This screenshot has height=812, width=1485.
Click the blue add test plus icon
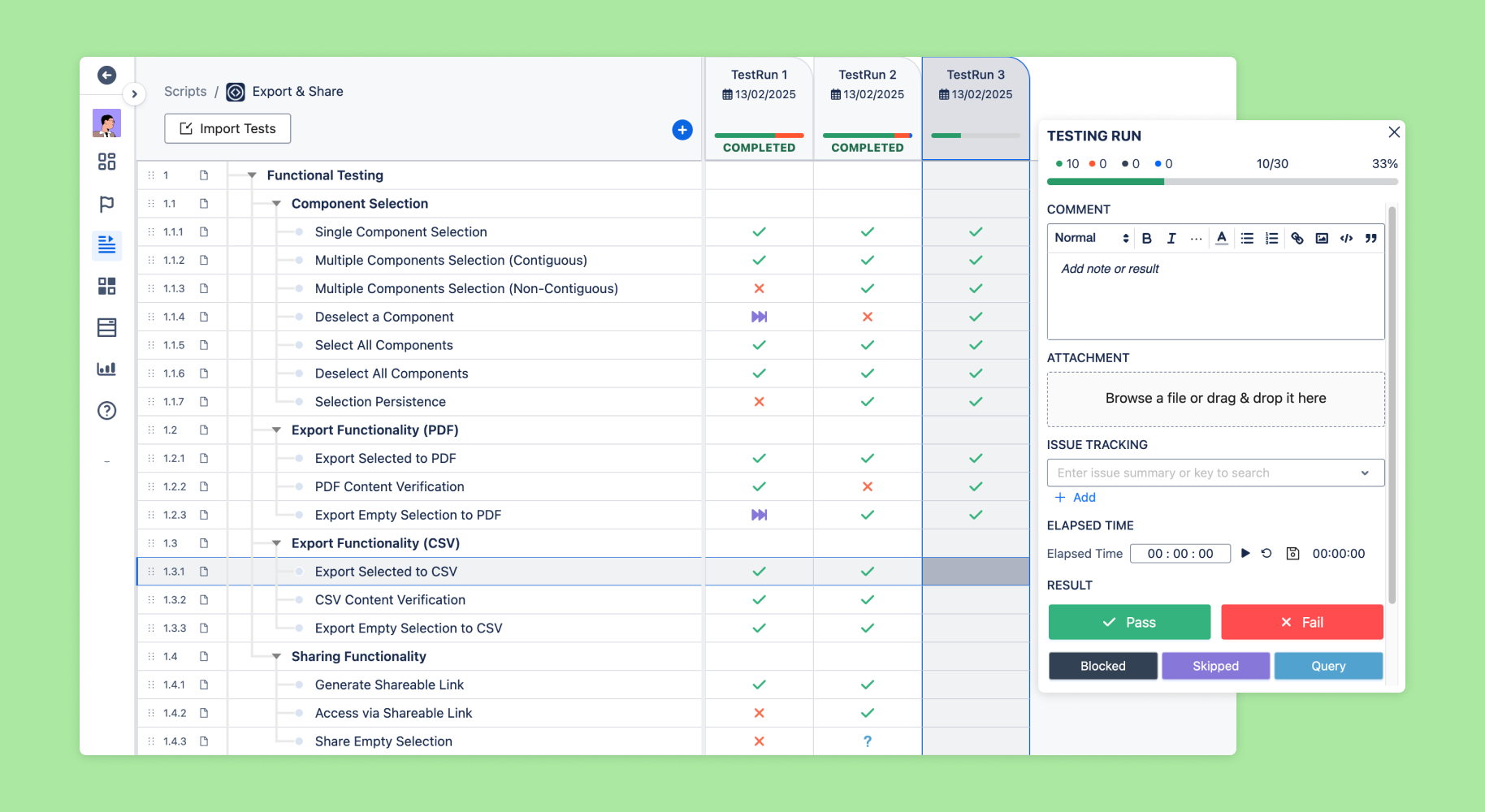pos(682,130)
